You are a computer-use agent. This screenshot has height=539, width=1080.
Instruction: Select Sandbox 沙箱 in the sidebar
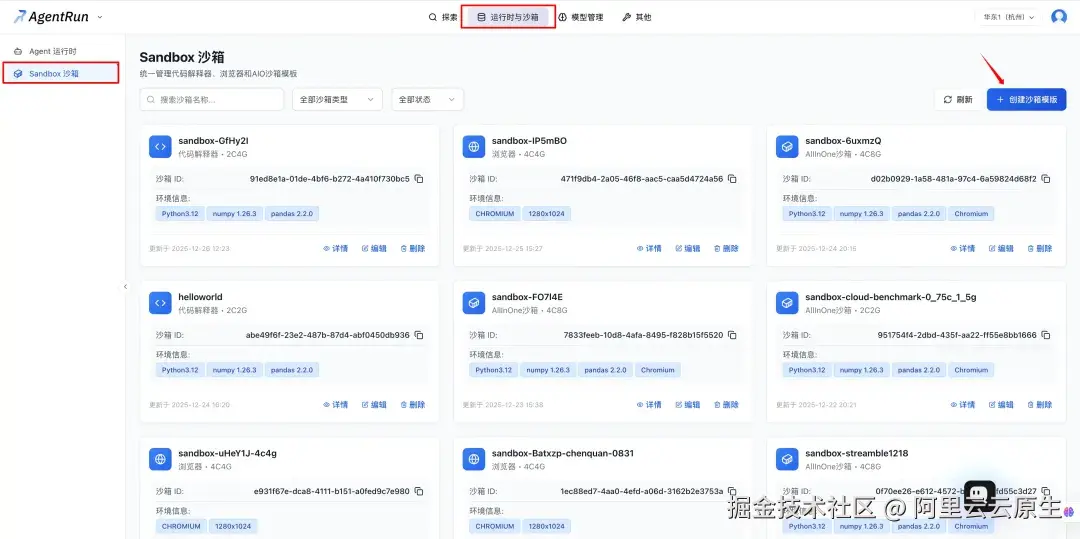63,73
